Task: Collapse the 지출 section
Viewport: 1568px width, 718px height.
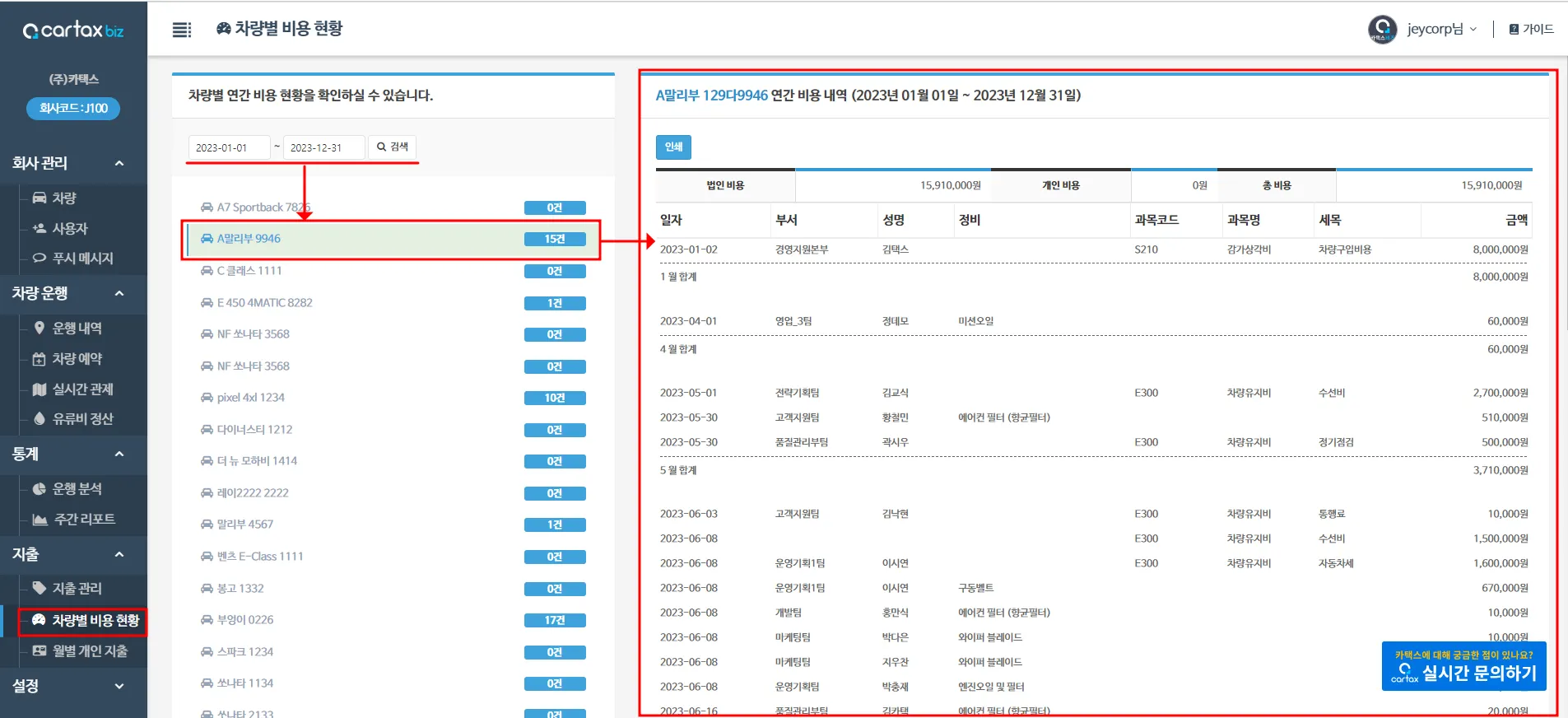Action: pyautogui.click(x=73, y=554)
